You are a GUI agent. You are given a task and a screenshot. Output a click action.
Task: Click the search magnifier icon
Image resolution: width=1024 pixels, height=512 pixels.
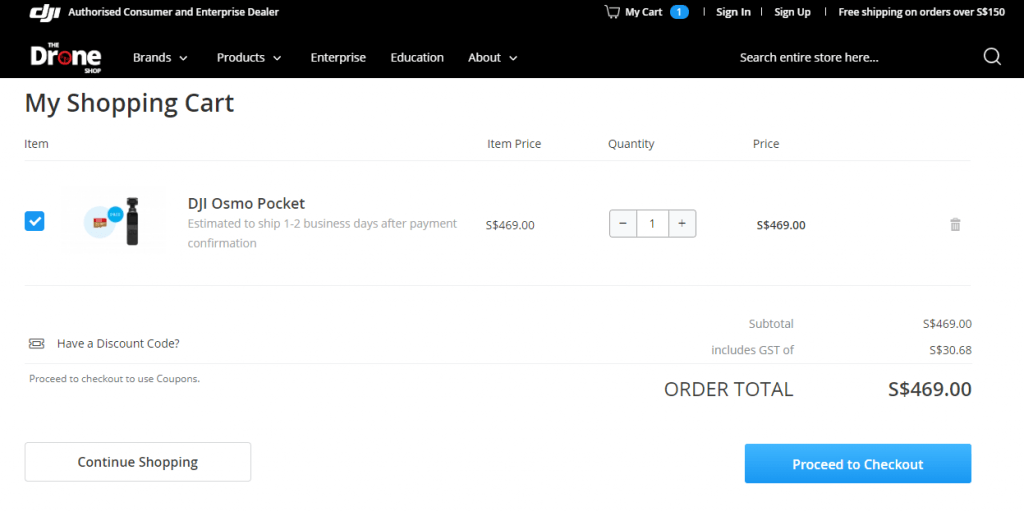(992, 57)
